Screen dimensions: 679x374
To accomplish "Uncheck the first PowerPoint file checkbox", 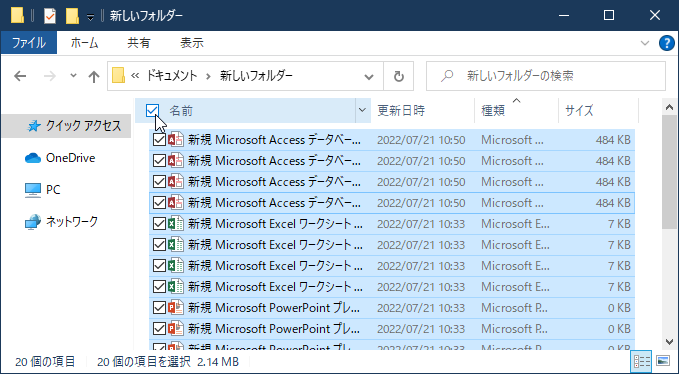I will 159,308.
